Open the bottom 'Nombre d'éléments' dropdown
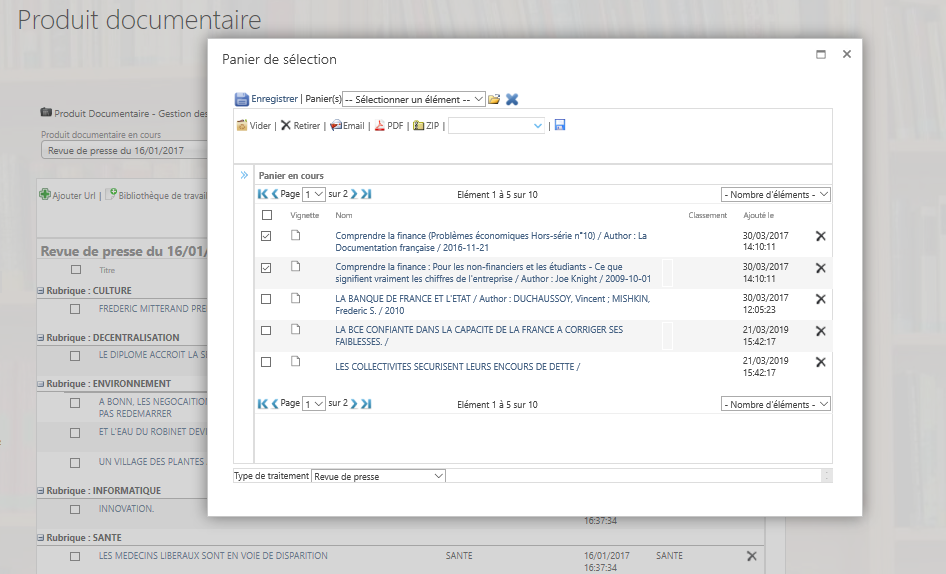This screenshot has height=574, width=946. (776, 404)
